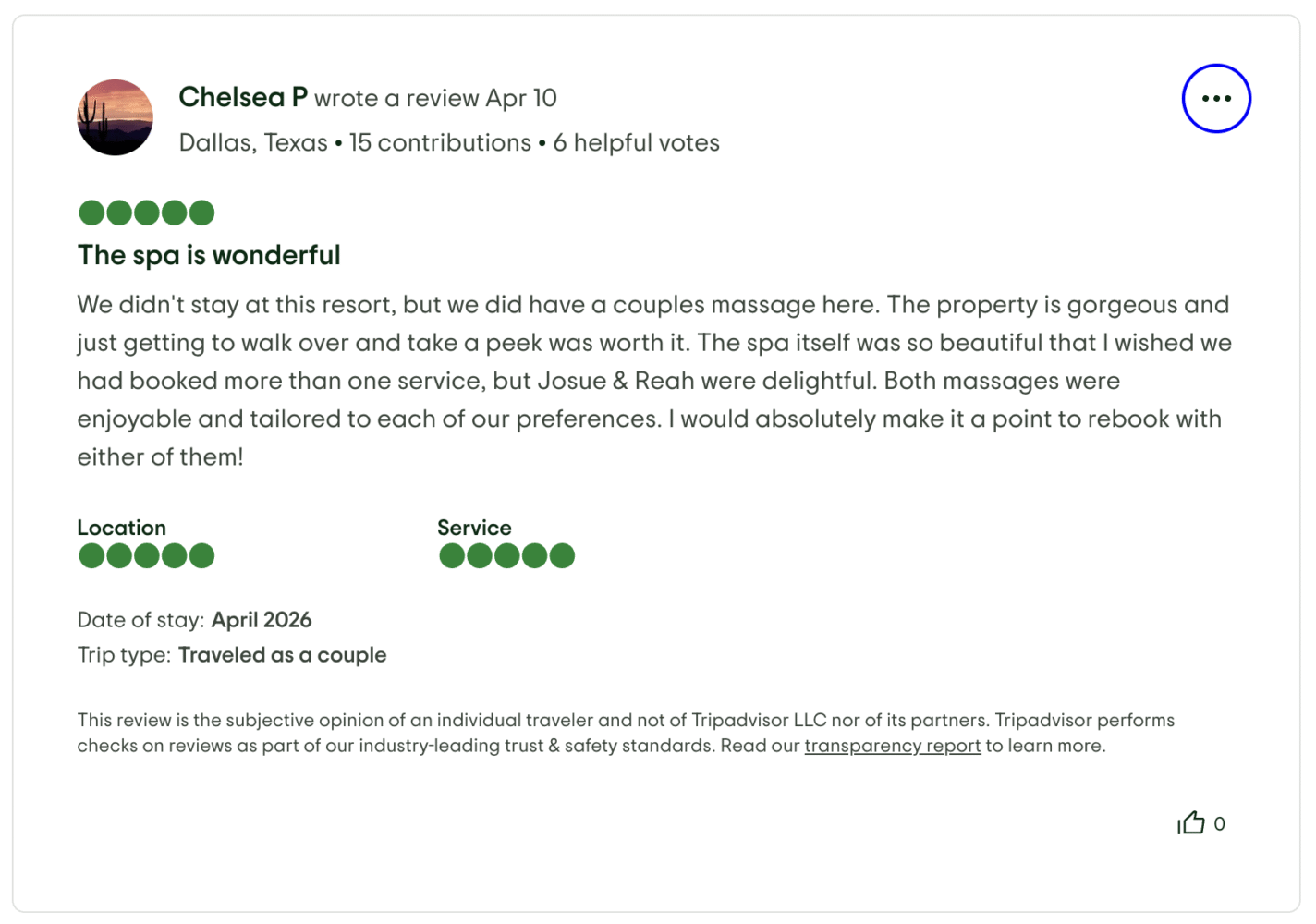The width and height of the screenshot is (1316, 924).
Task: Click the overall five-bubble rating
Action: [146, 213]
